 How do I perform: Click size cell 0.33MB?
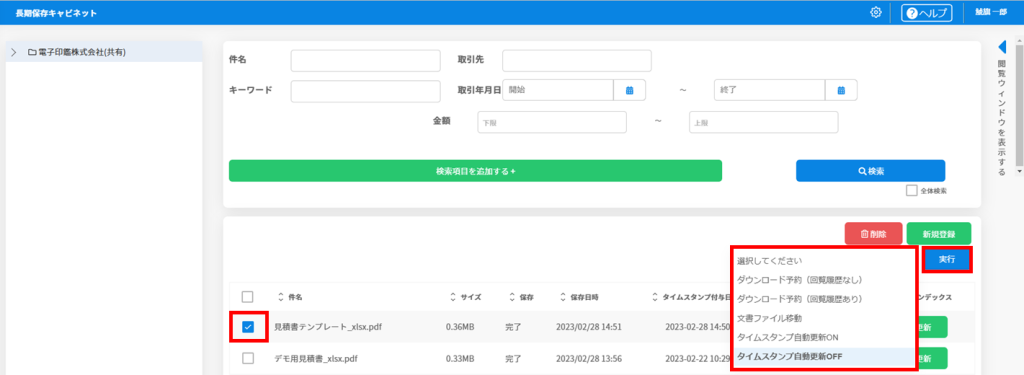460,358
